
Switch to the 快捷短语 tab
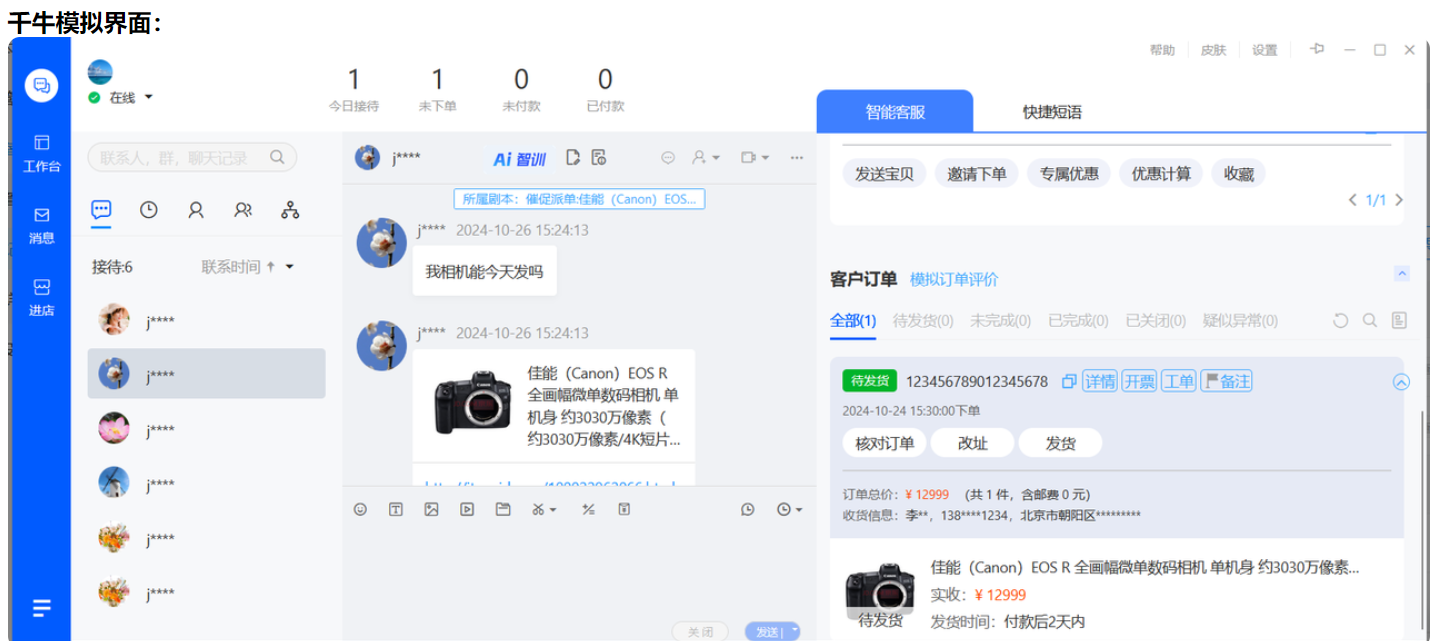[x=1052, y=112]
